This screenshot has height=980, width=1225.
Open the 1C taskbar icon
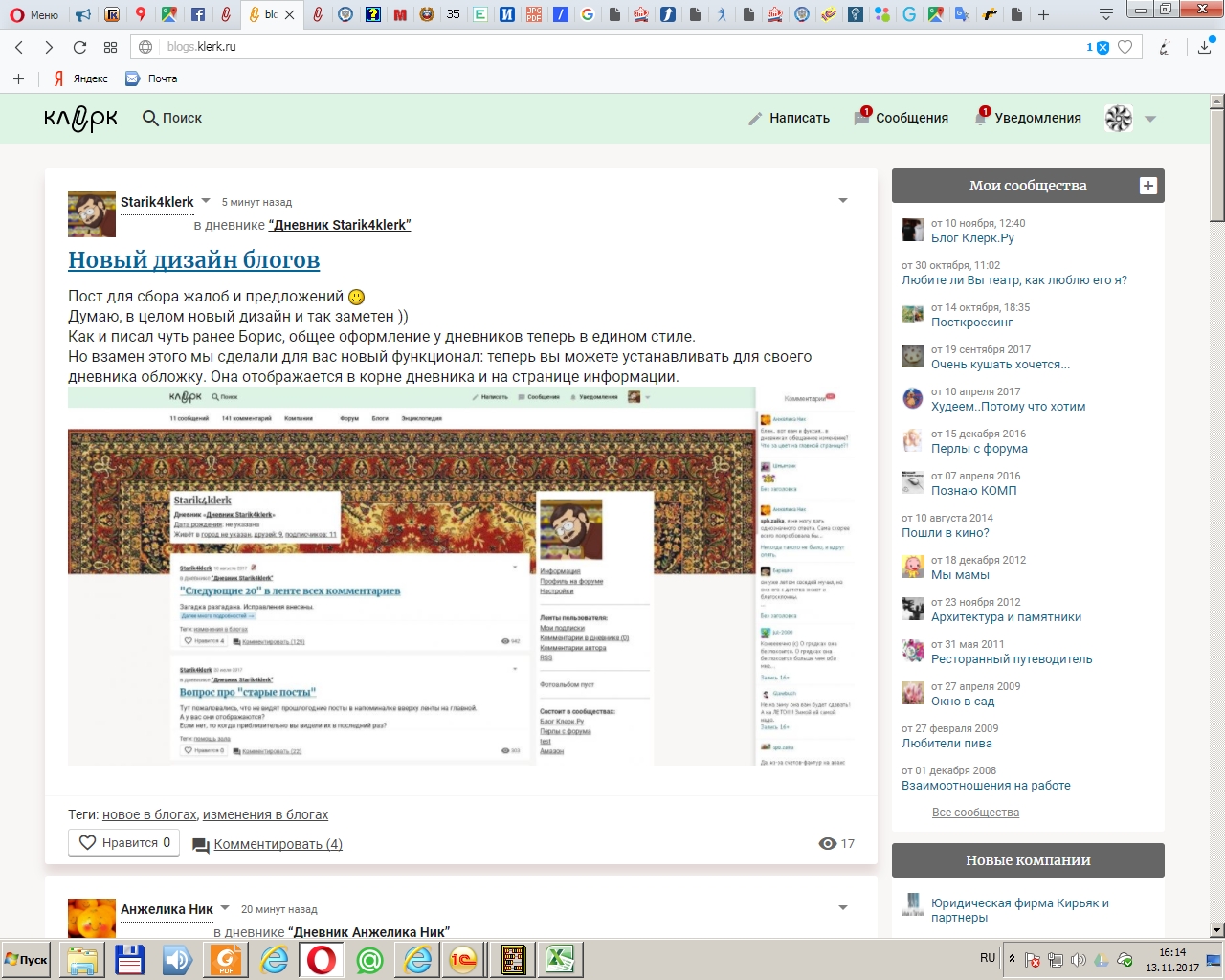(x=463, y=960)
